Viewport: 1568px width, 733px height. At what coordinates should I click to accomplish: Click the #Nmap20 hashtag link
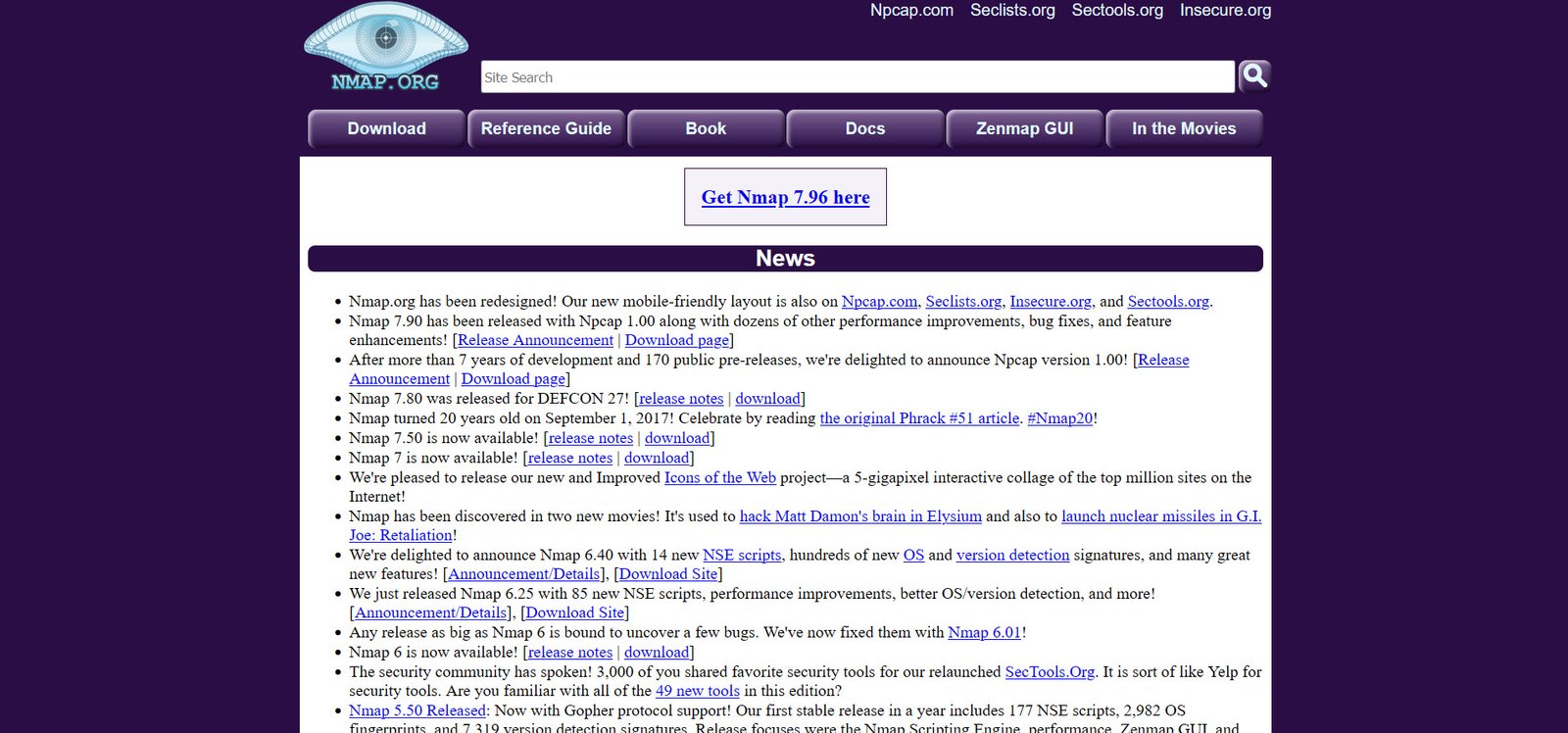pyautogui.click(x=1059, y=418)
